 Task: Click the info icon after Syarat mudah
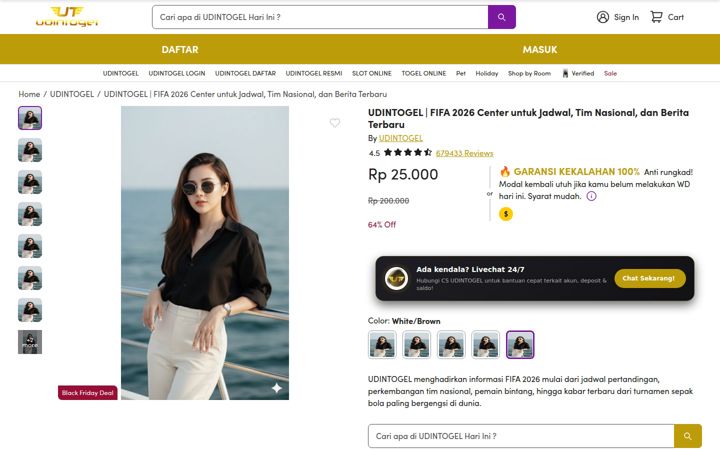tap(591, 196)
